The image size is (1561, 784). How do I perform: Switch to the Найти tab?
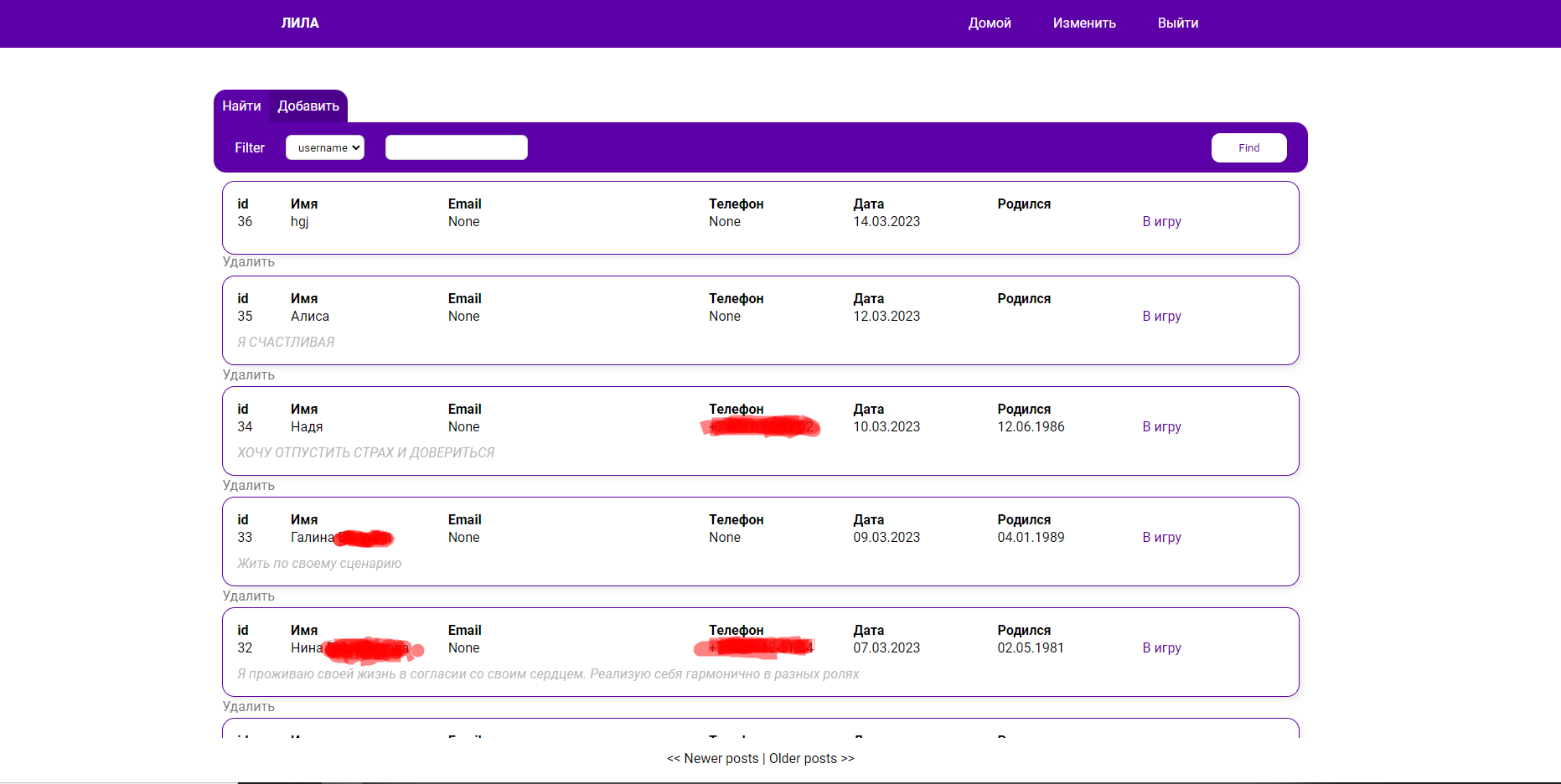tap(240, 106)
